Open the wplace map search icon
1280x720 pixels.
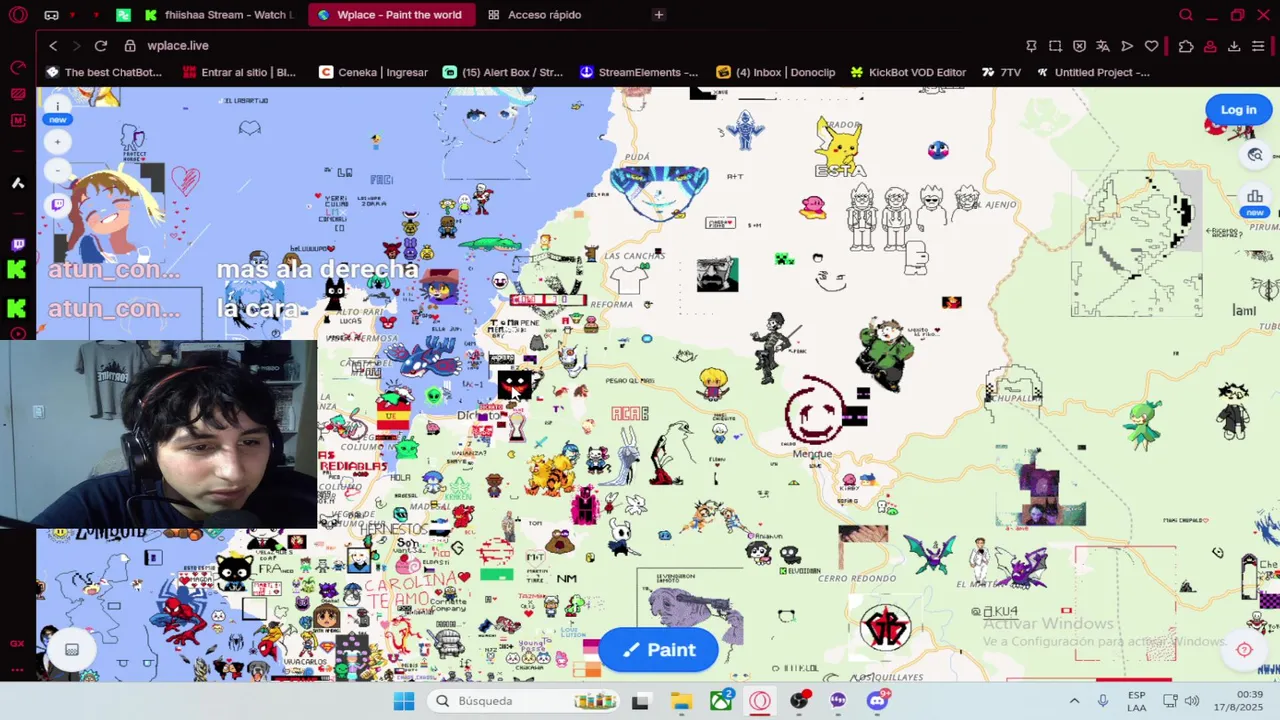point(1255,155)
